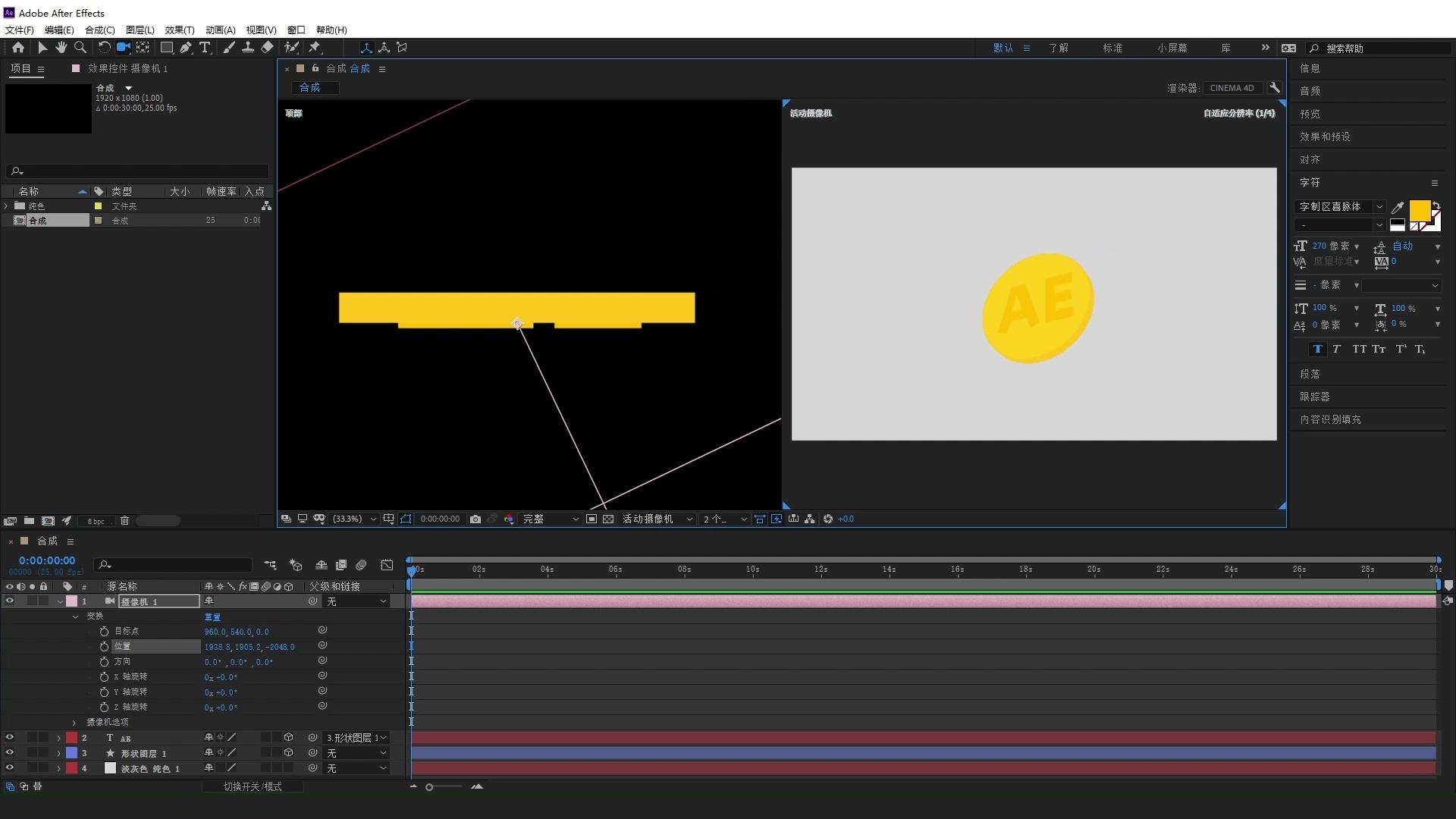The height and width of the screenshot is (819, 1456).
Task: Hide the 摄像机 1 layer
Action: pyautogui.click(x=10, y=601)
